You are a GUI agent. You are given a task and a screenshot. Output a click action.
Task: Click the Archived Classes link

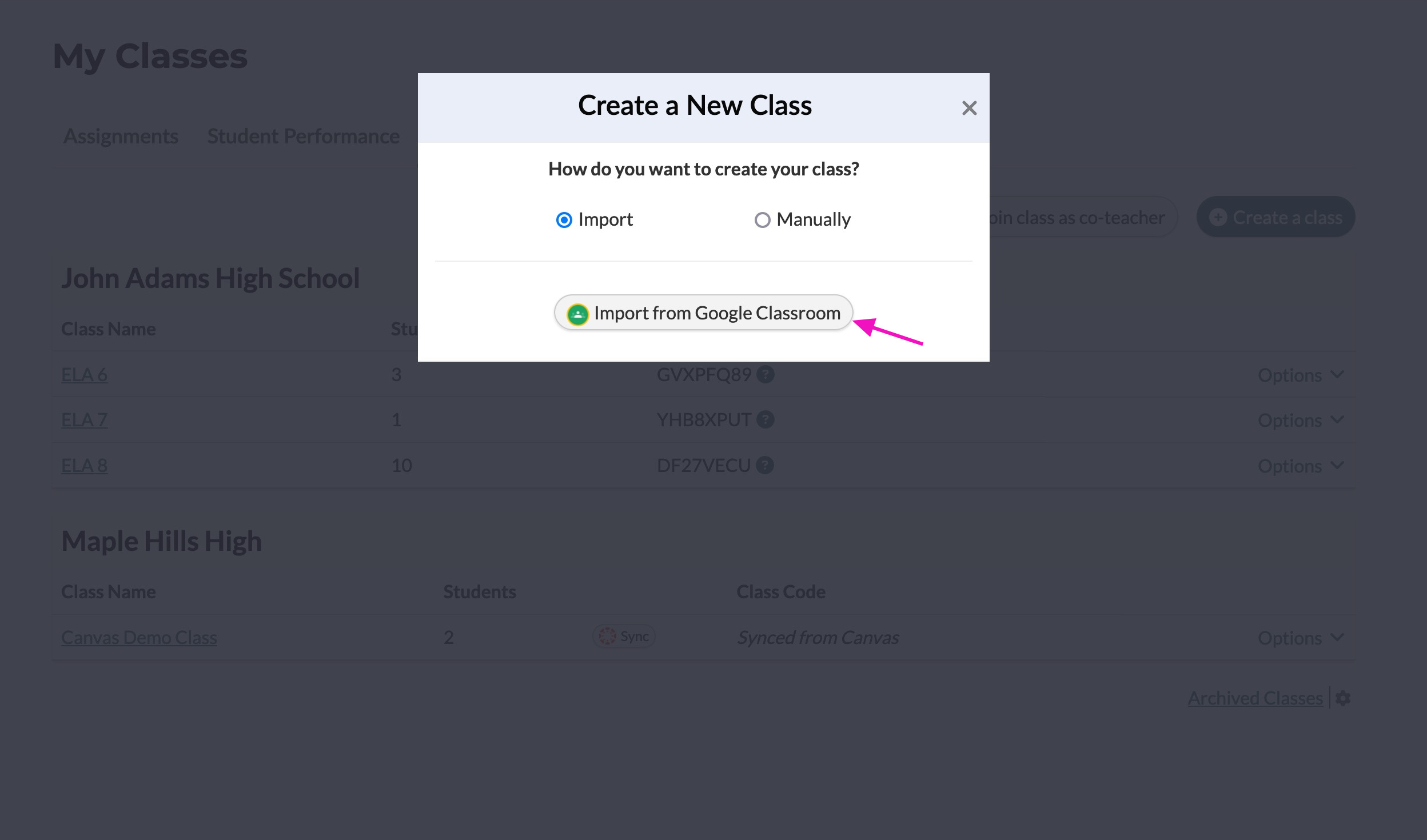1256,698
